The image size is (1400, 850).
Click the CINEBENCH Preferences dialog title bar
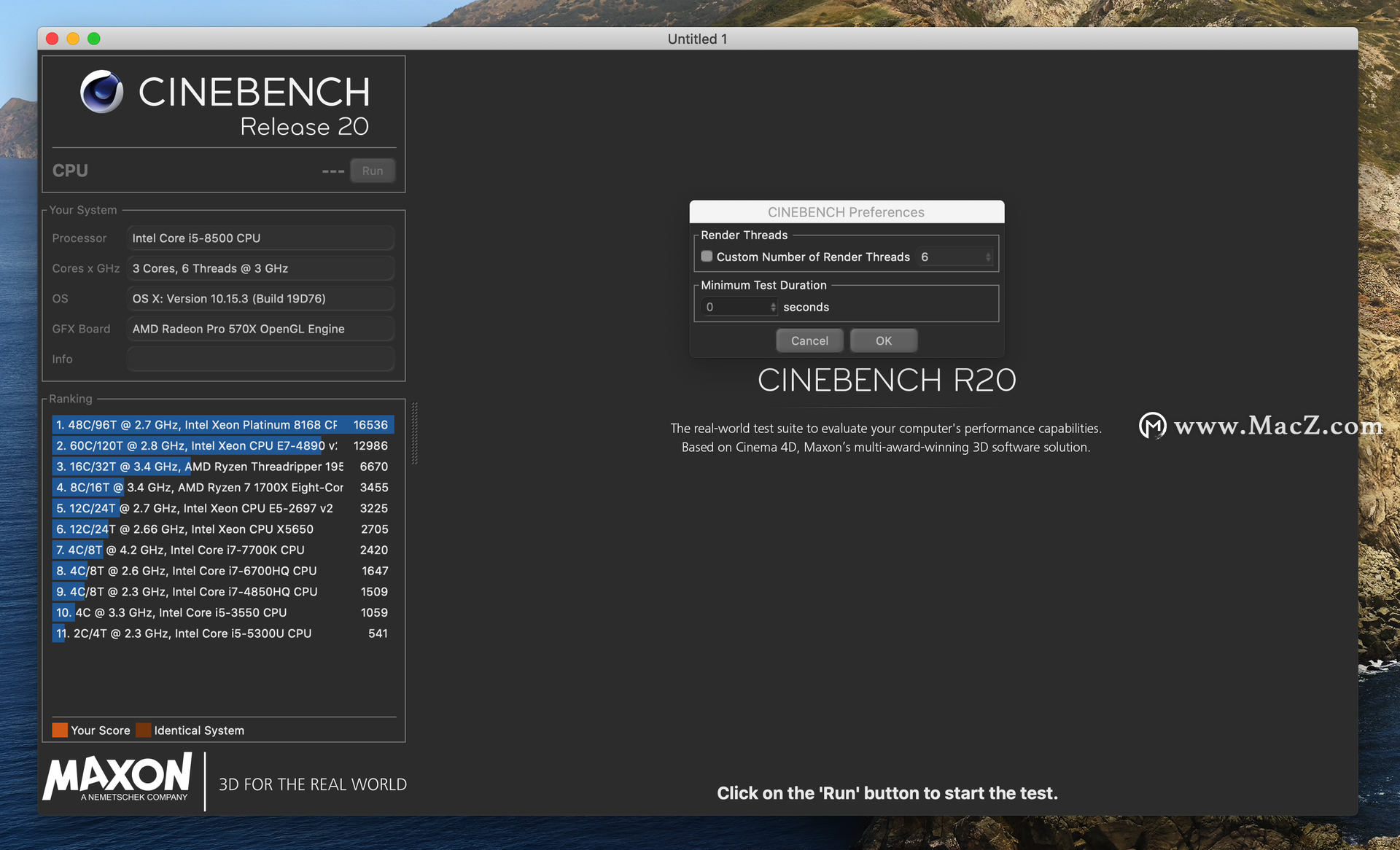click(x=847, y=211)
